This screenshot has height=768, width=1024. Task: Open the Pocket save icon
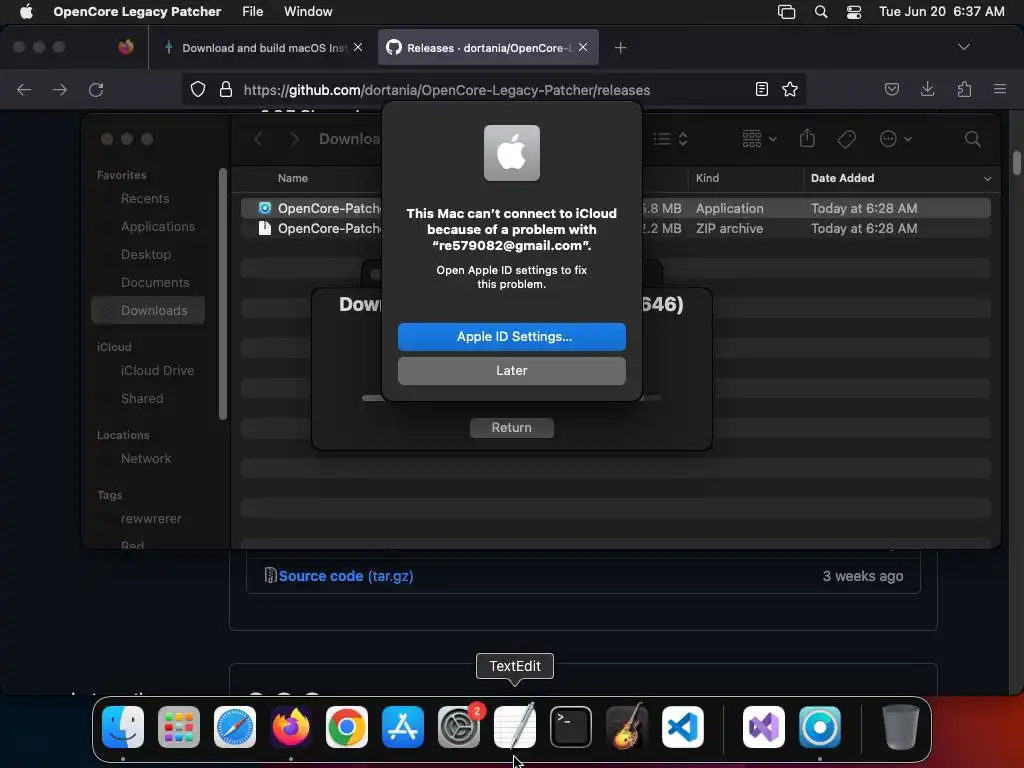(891, 89)
